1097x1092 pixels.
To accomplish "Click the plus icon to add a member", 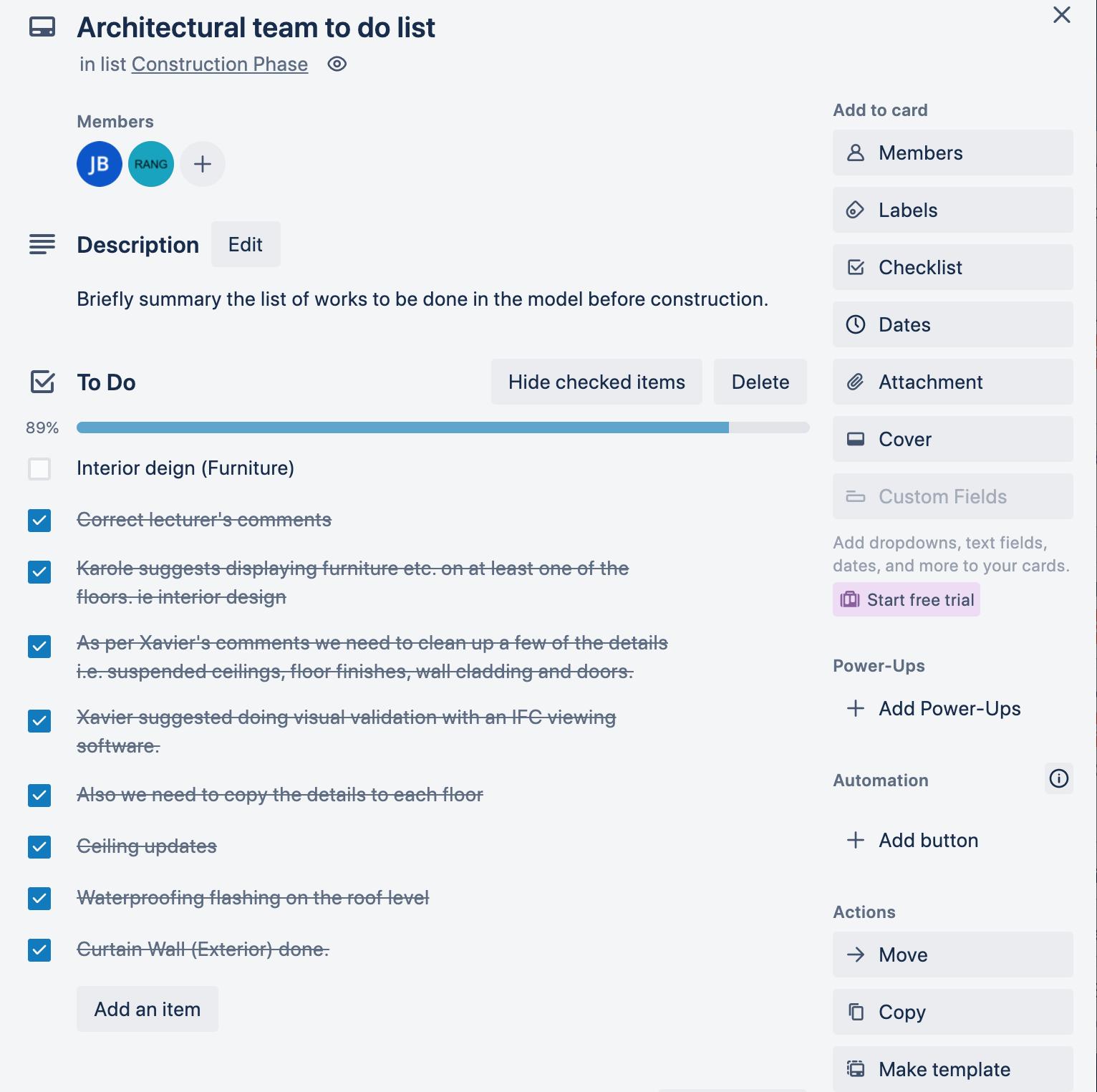I will coord(203,164).
